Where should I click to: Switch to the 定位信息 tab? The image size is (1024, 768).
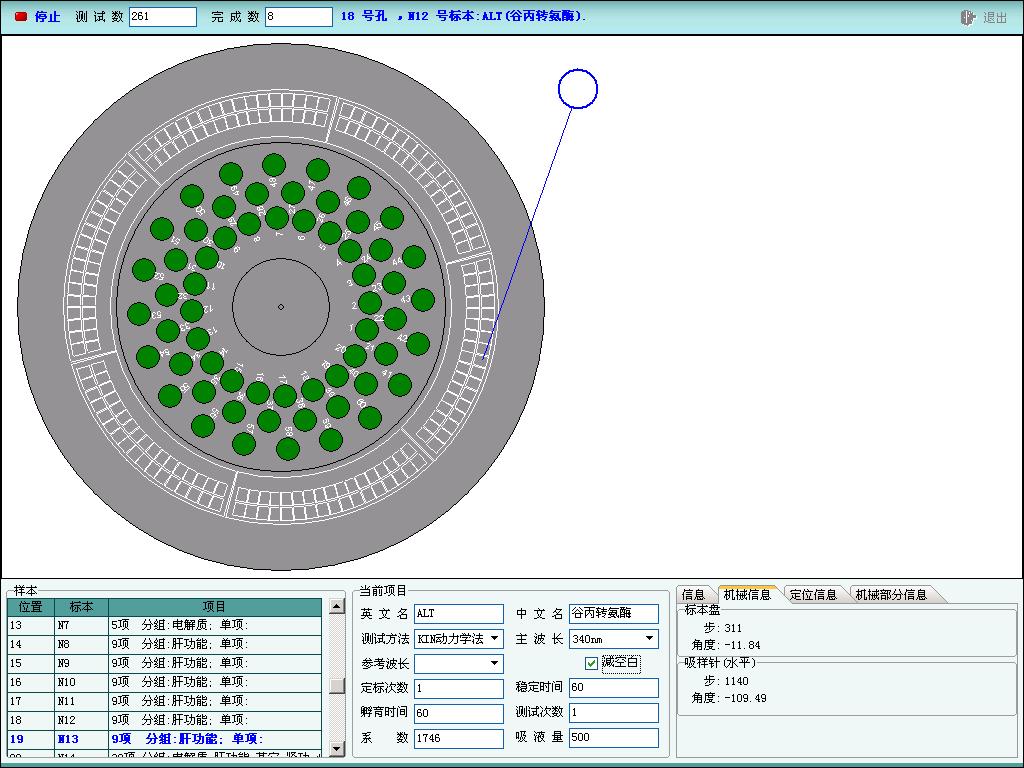[813, 594]
